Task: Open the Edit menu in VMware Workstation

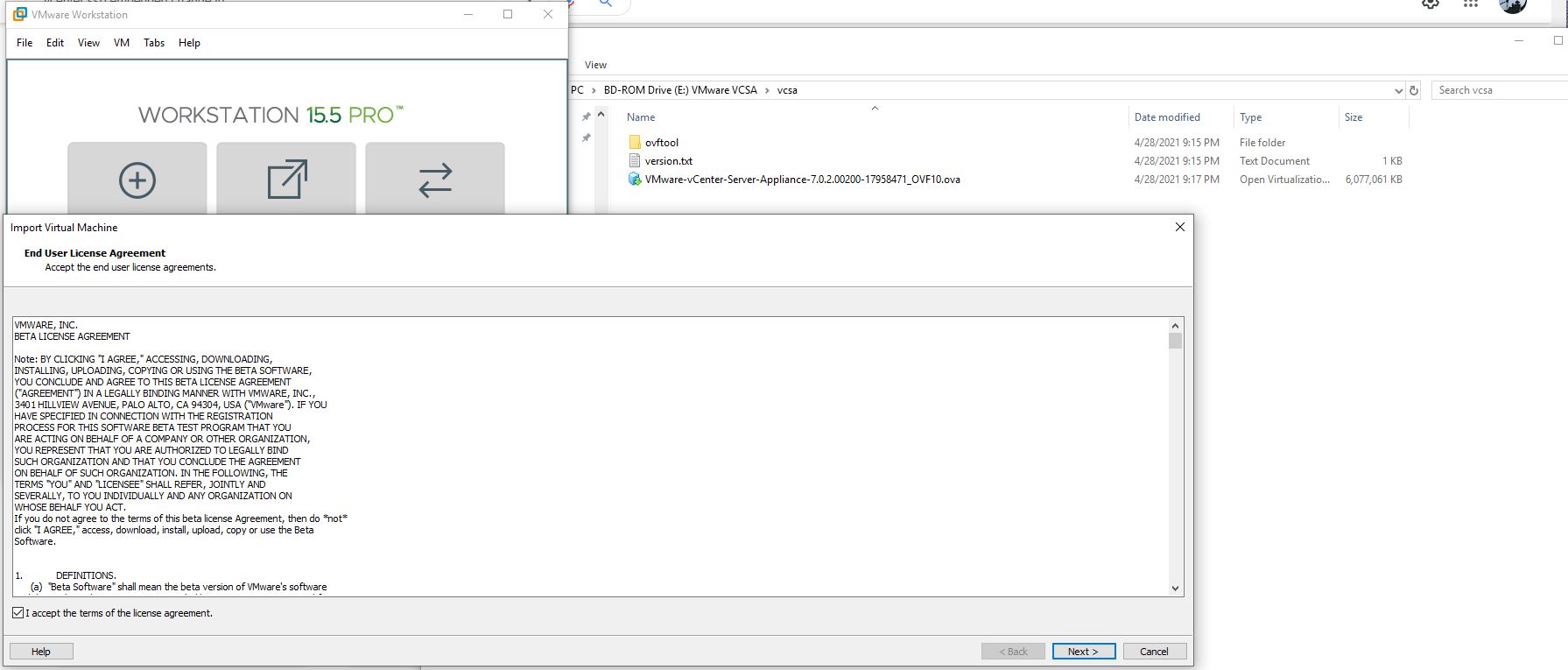Action: click(x=55, y=43)
